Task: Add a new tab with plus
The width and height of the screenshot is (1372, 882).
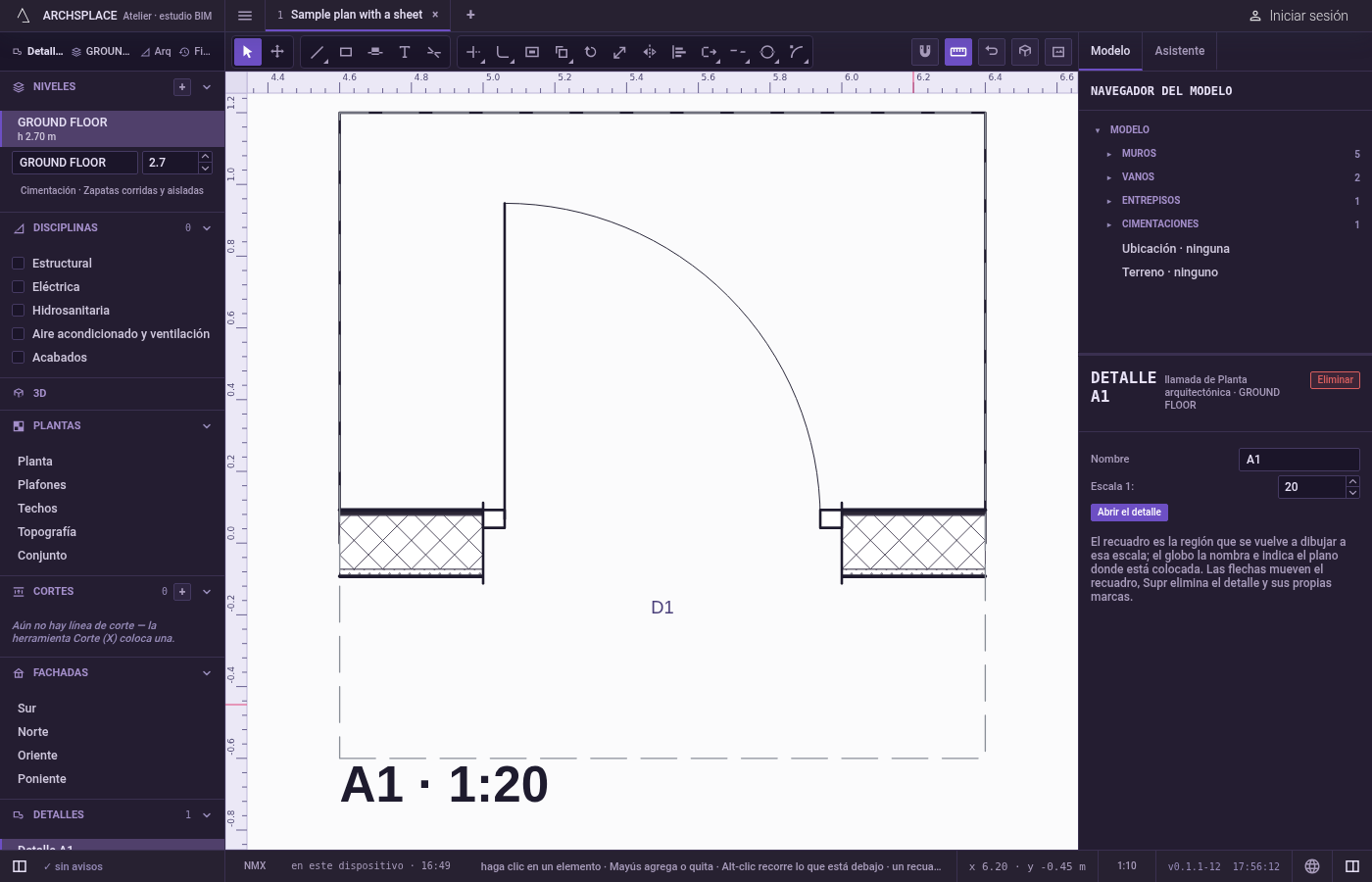Action: click(x=470, y=15)
